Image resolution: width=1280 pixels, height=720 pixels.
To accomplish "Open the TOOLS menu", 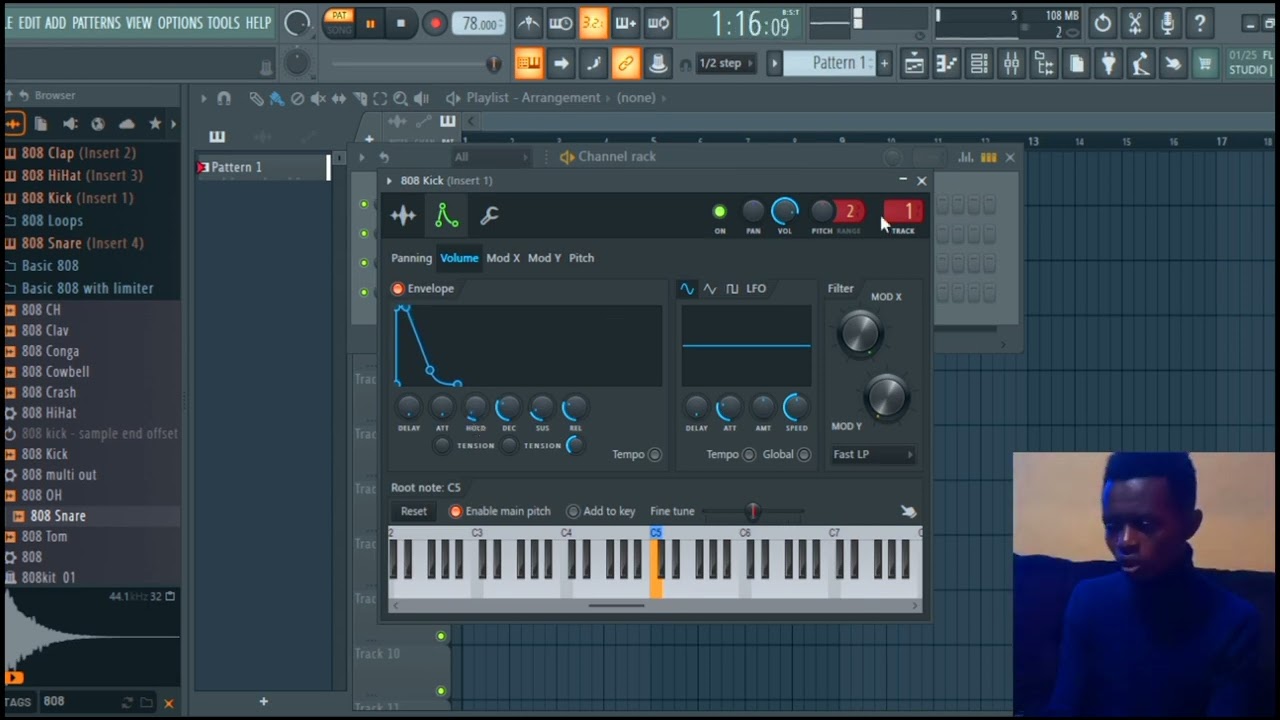I will (x=223, y=23).
